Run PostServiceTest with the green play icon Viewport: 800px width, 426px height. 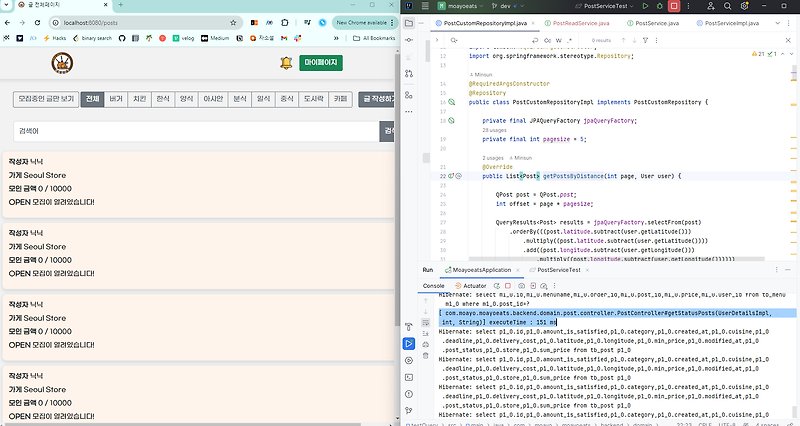click(645, 6)
